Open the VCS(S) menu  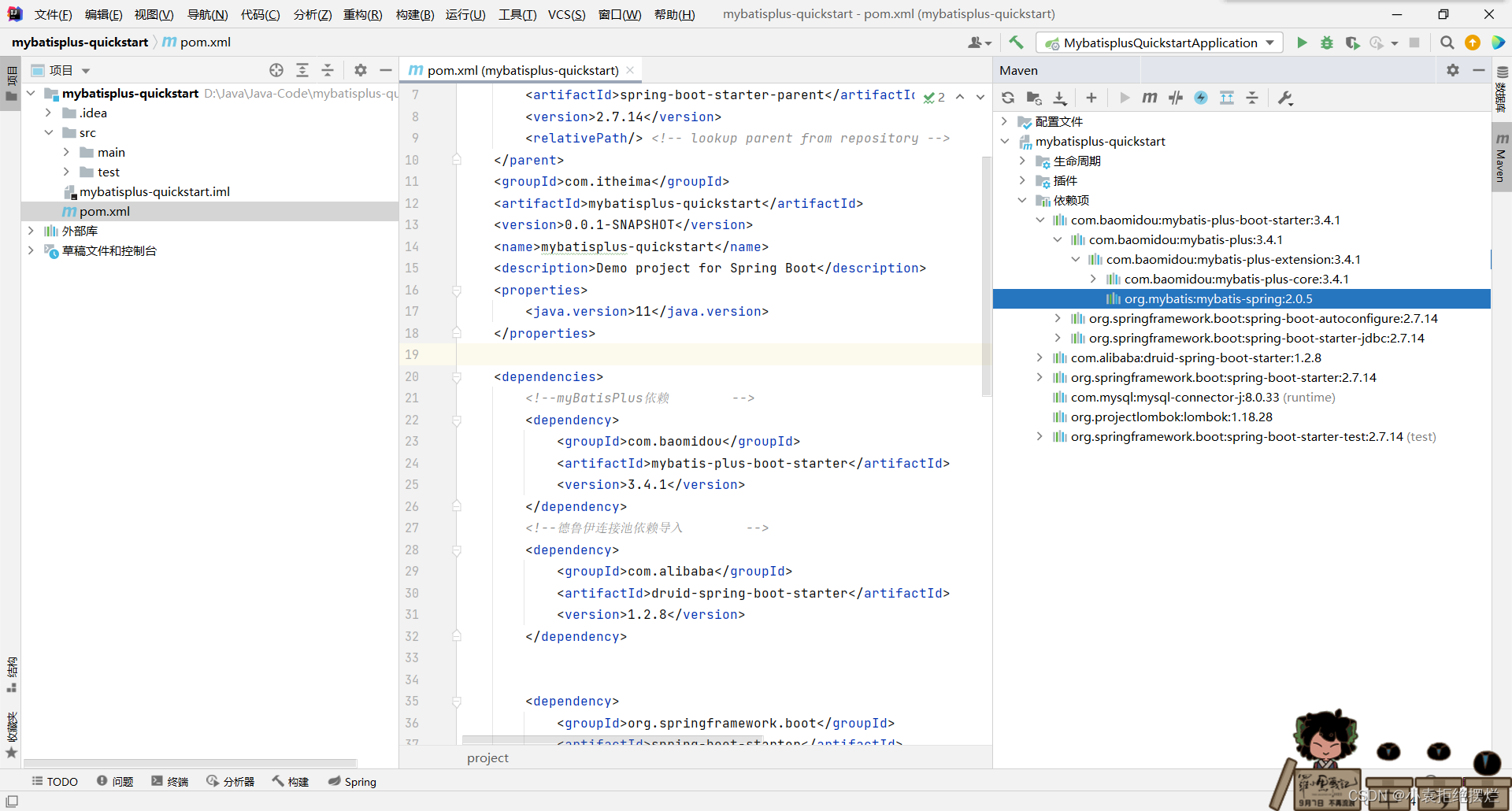click(x=566, y=14)
